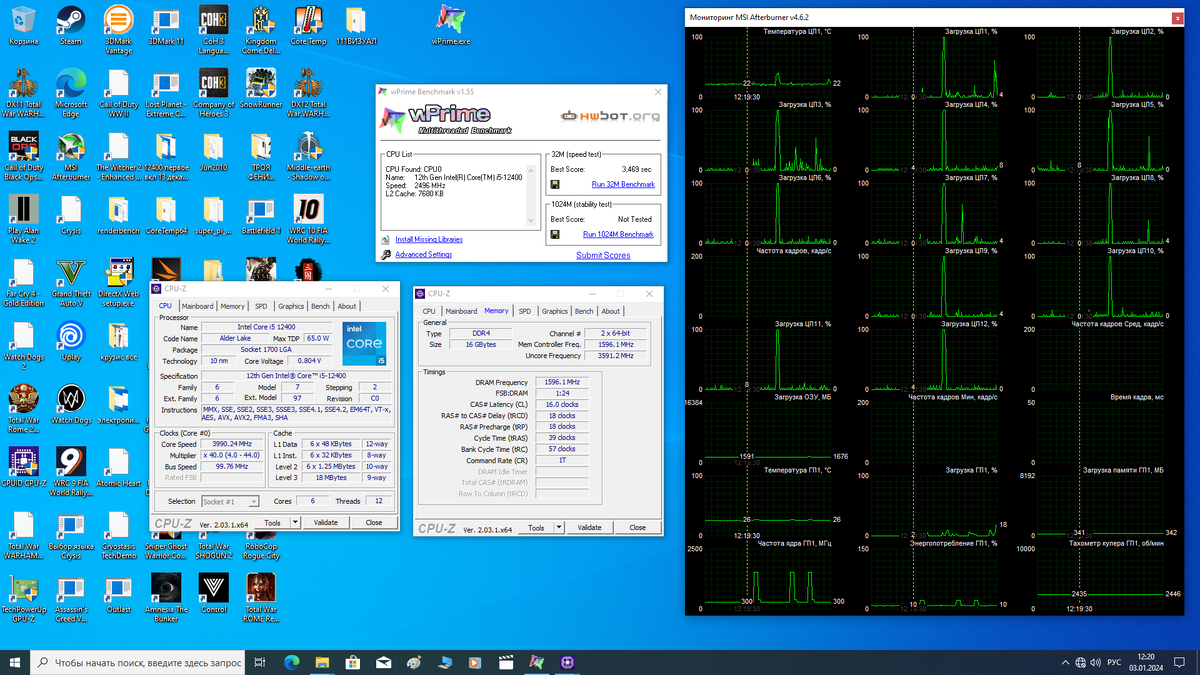Open the Socket #1 selection combo box
Viewport: 1200px width, 675px height.
229,501
